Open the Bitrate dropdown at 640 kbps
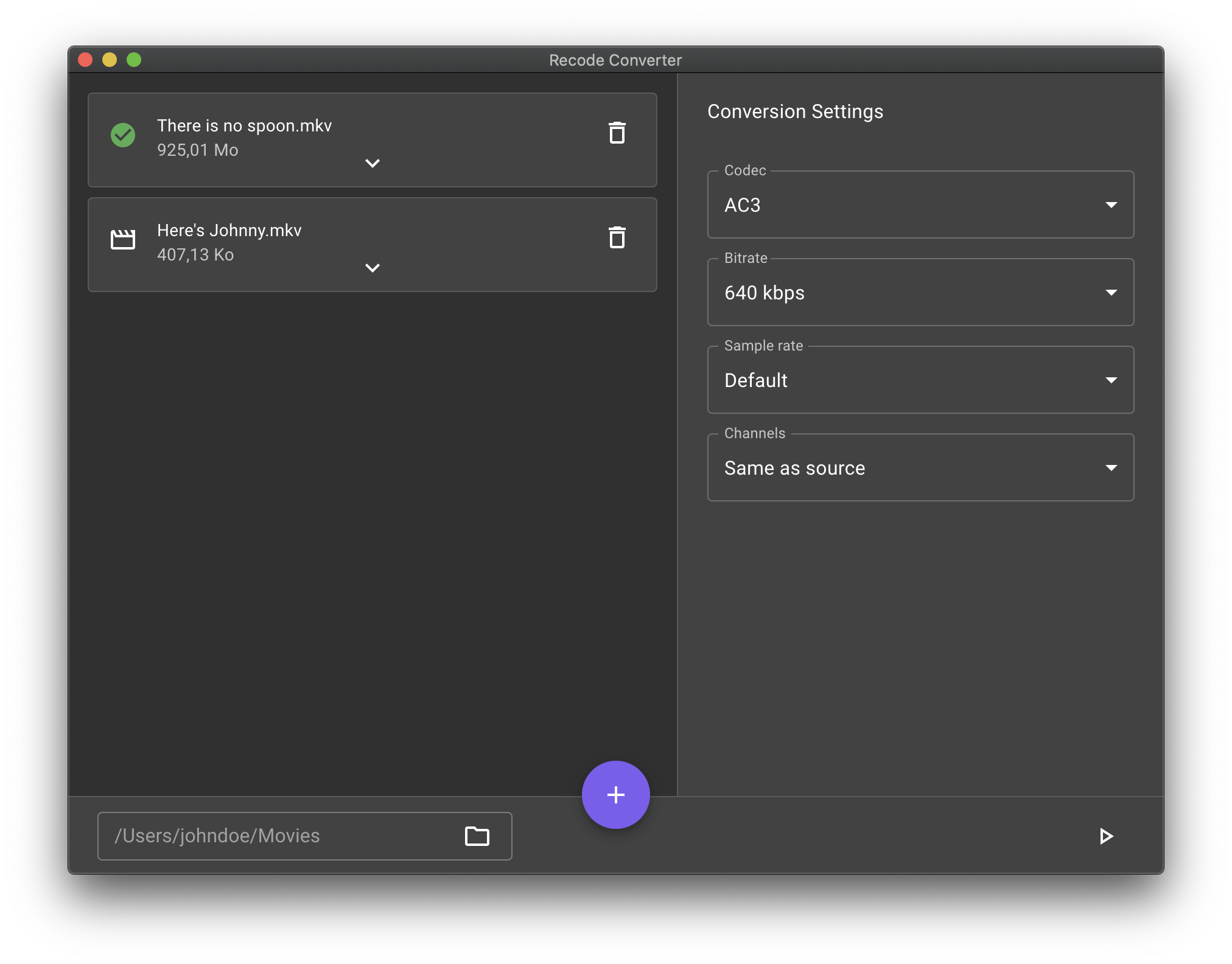 [x=920, y=293]
